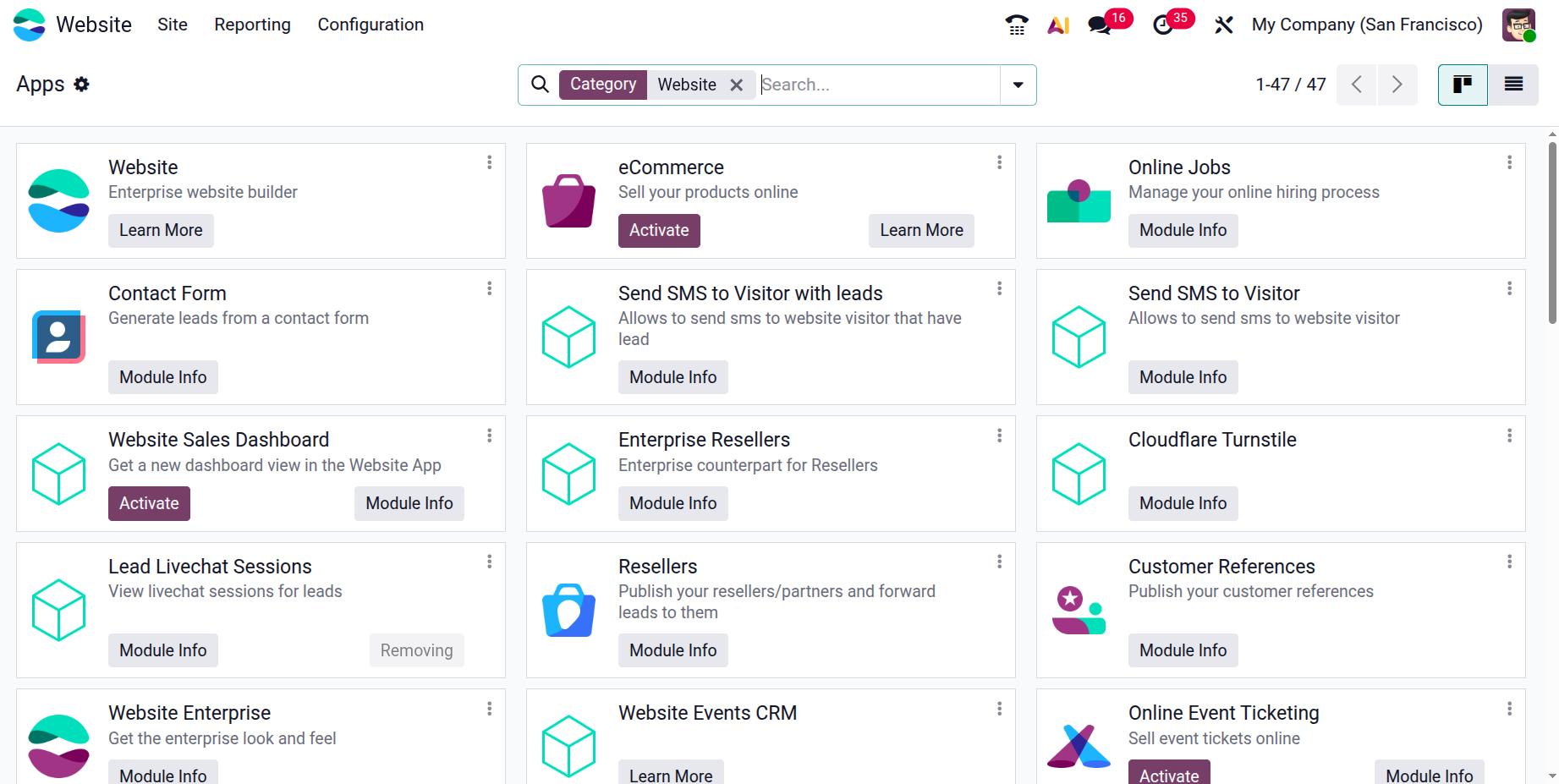Click Learn More on Website card
The image size is (1559, 784).
point(161,230)
